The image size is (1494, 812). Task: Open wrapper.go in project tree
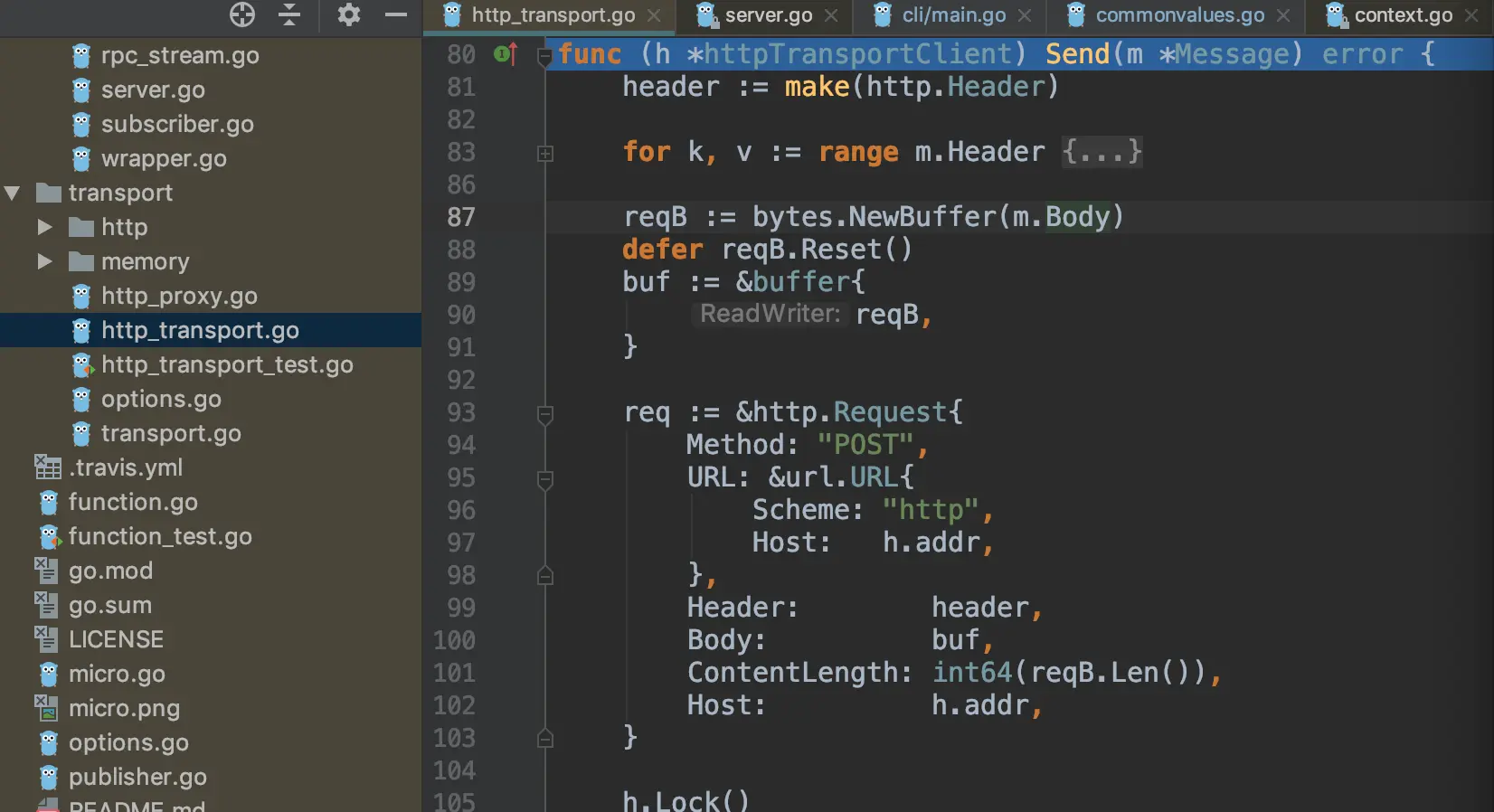pyautogui.click(x=164, y=158)
